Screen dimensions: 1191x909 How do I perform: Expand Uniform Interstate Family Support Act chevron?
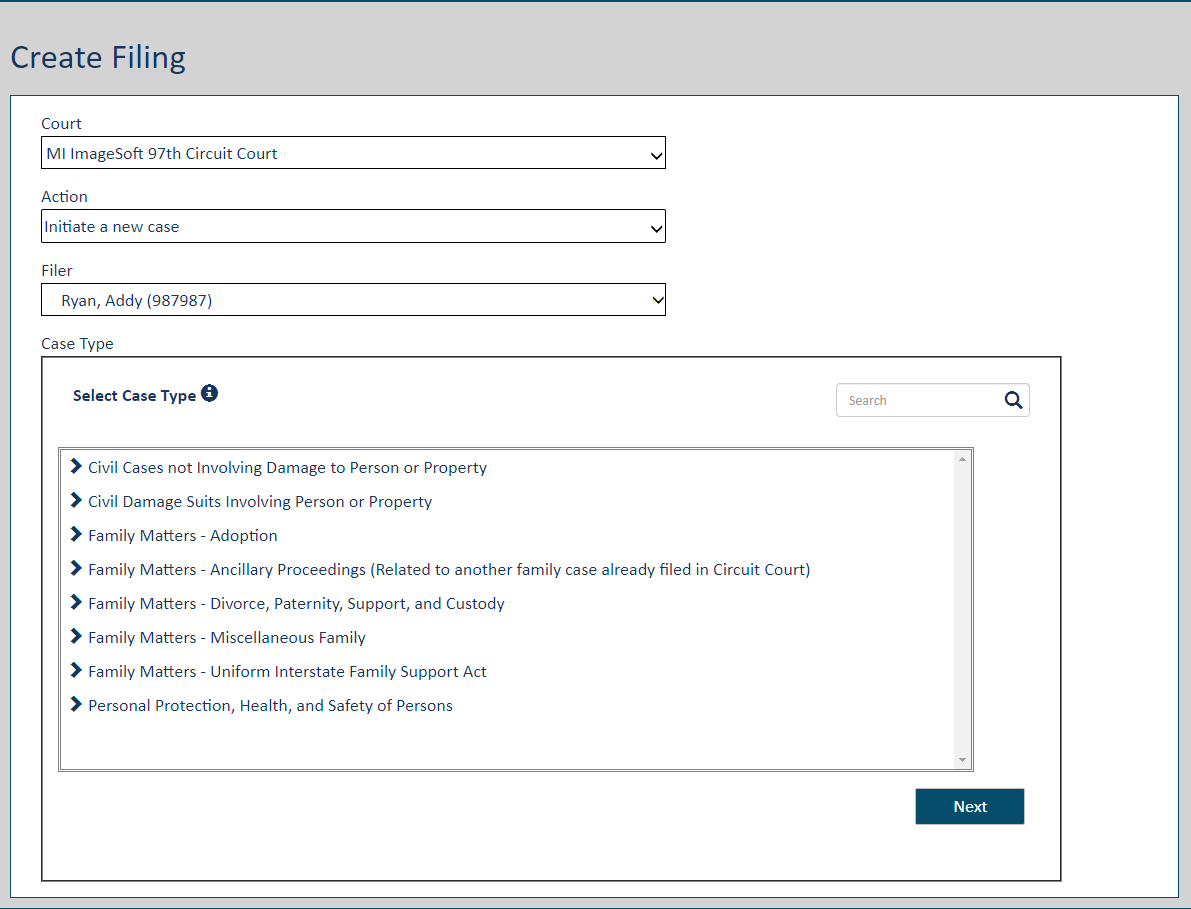(x=76, y=671)
